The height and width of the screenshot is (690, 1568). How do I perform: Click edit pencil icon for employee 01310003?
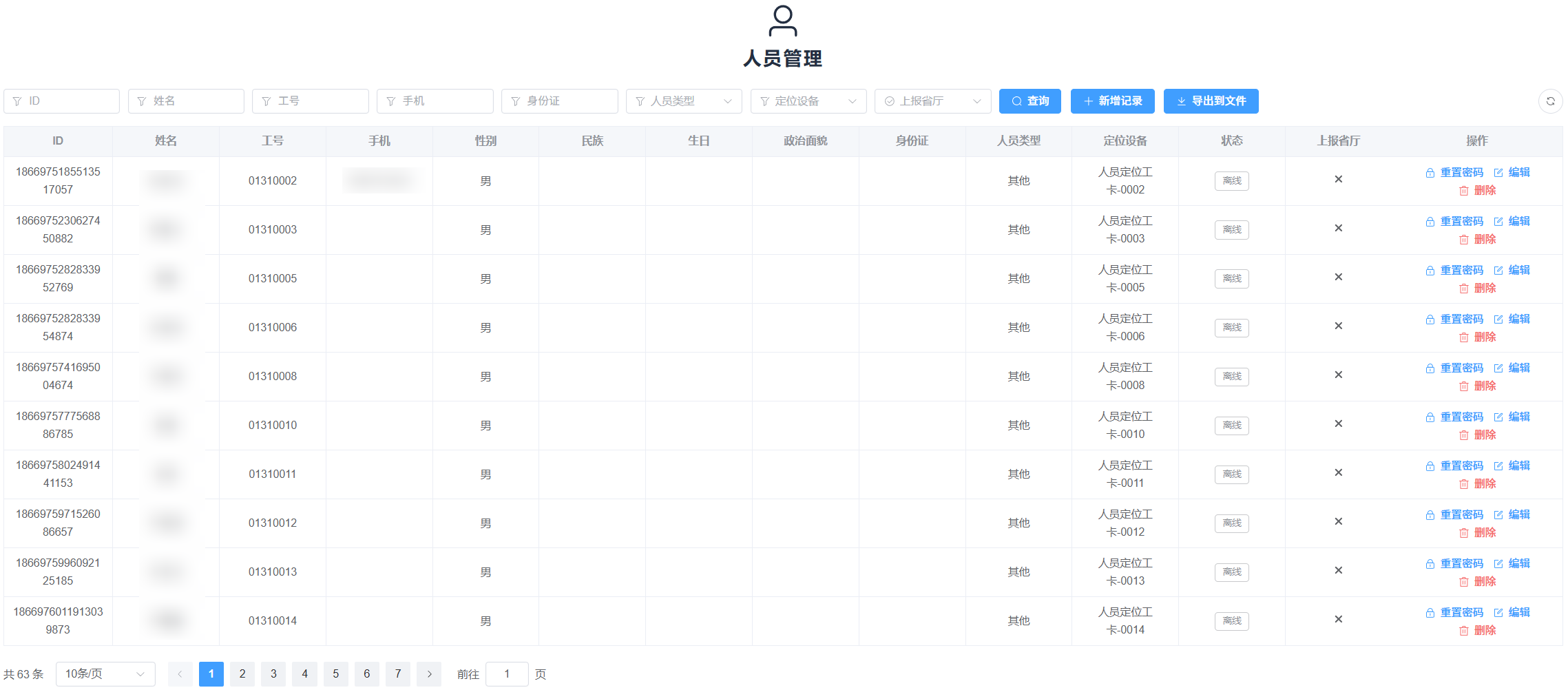click(1498, 222)
